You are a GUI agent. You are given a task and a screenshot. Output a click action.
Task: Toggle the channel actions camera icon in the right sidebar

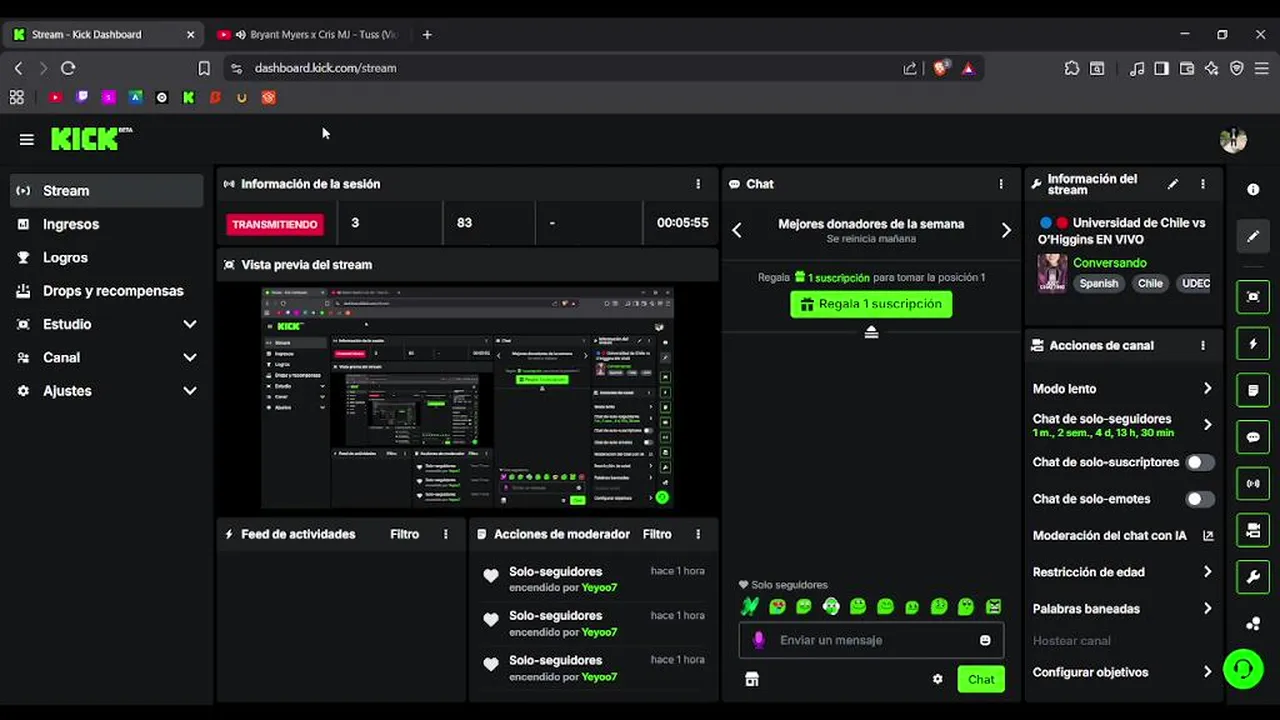[x=1253, y=530]
